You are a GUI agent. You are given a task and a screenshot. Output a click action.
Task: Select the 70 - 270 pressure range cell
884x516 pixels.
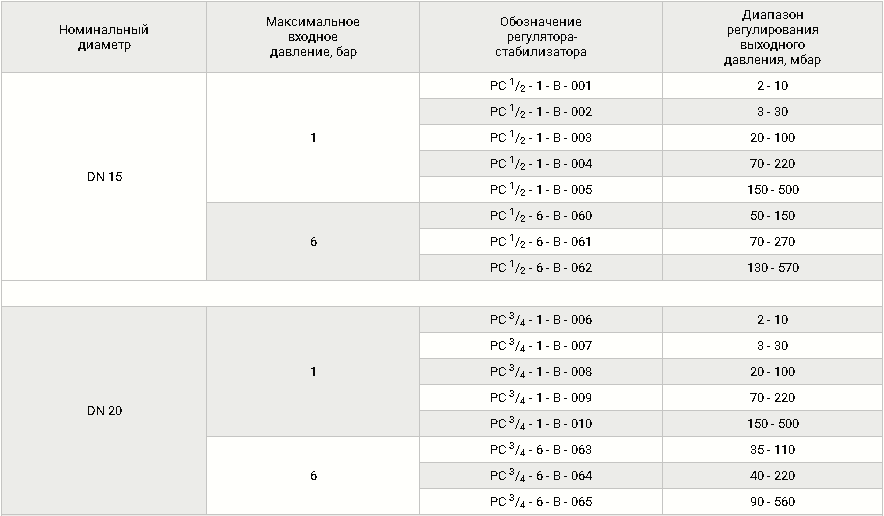click(x=772, y=241)
